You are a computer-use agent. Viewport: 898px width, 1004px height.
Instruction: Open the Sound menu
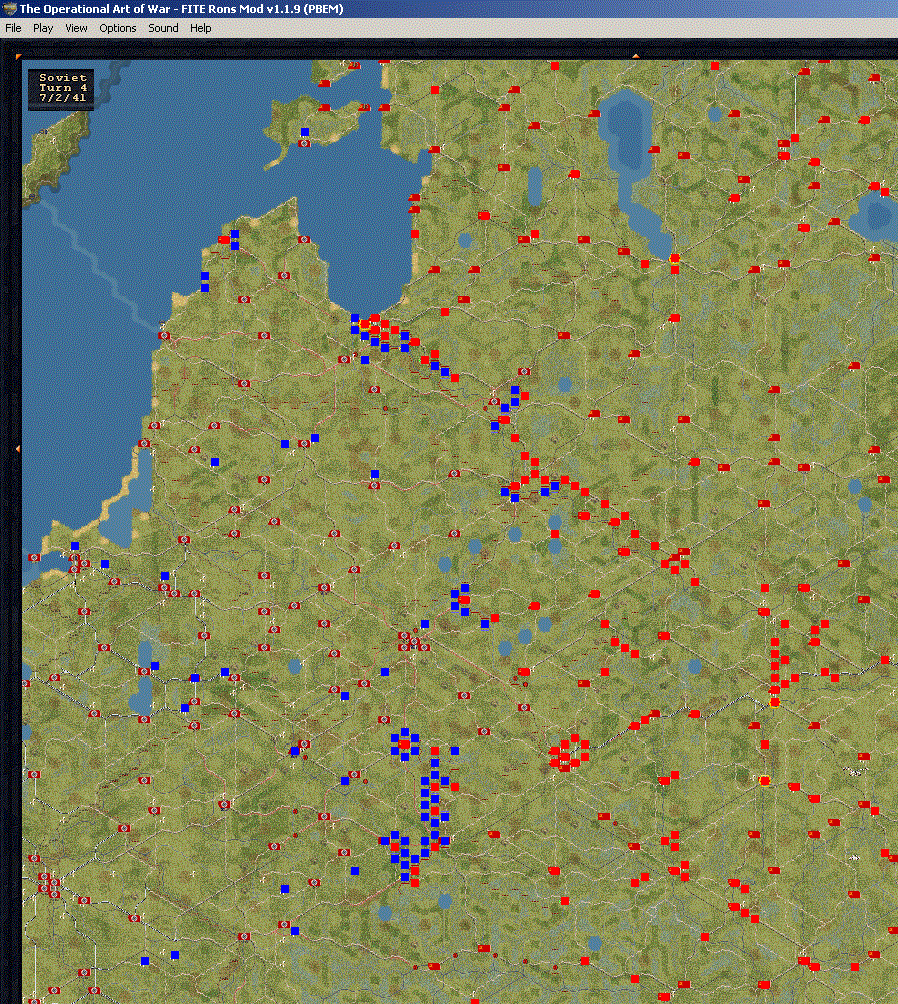(163, 28)
